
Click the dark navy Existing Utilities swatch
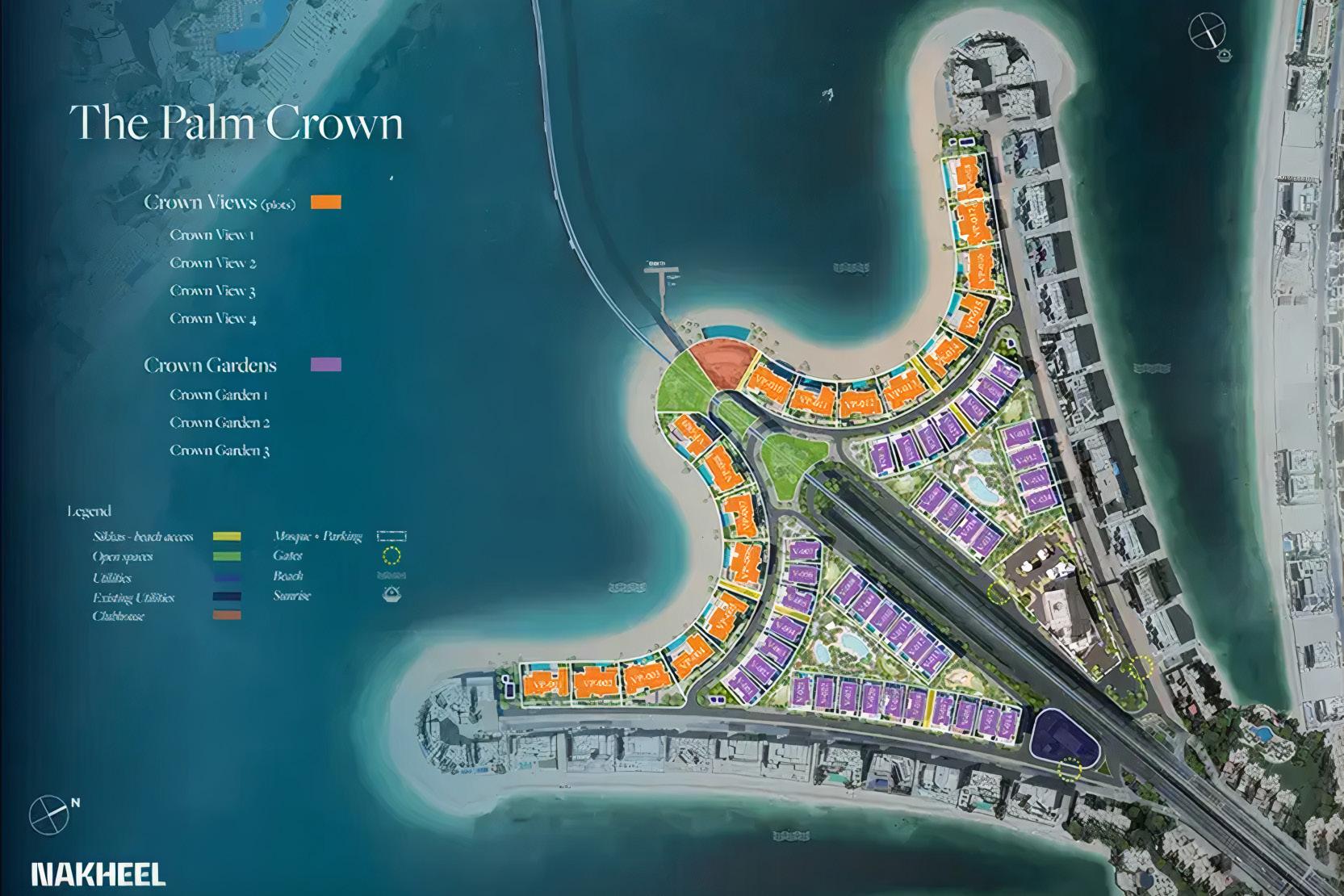(x=227, y=597)
